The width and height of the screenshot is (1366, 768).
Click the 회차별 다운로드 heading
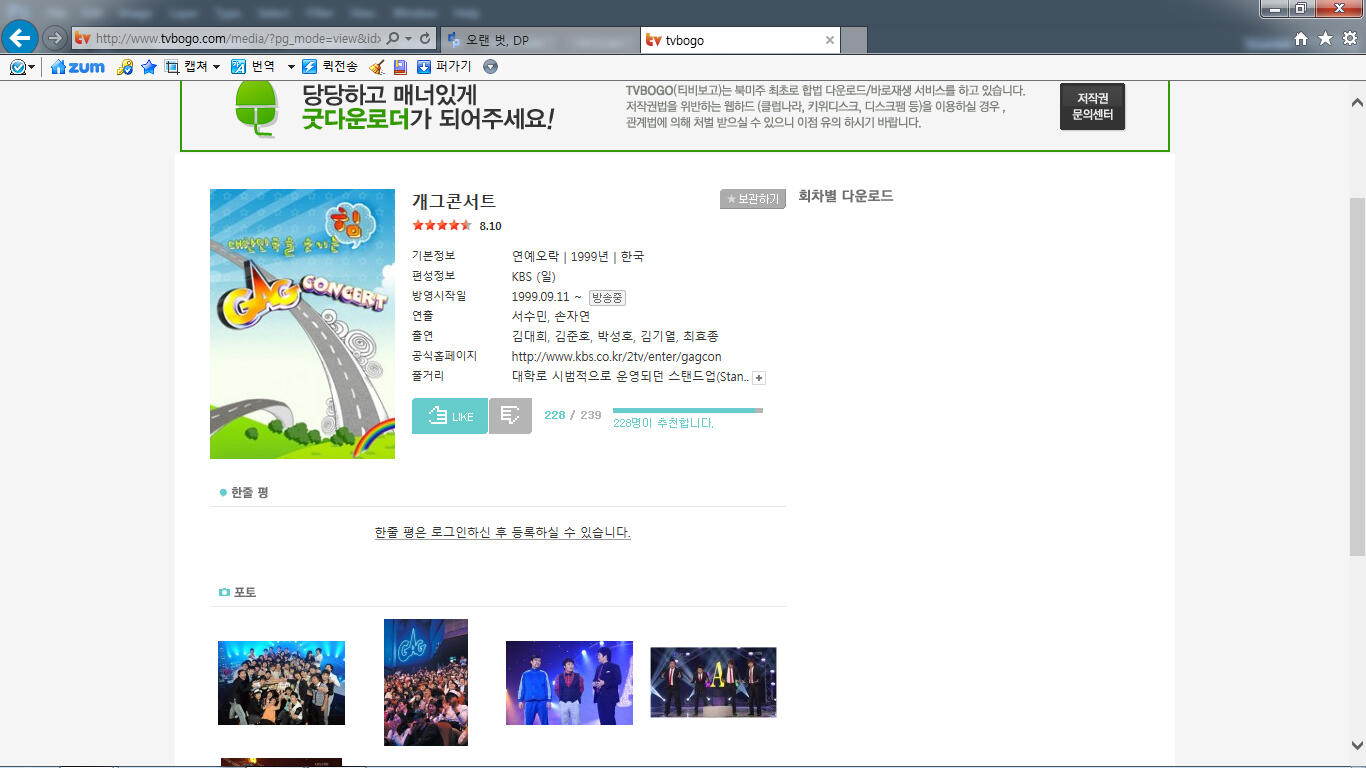(846, 196)
